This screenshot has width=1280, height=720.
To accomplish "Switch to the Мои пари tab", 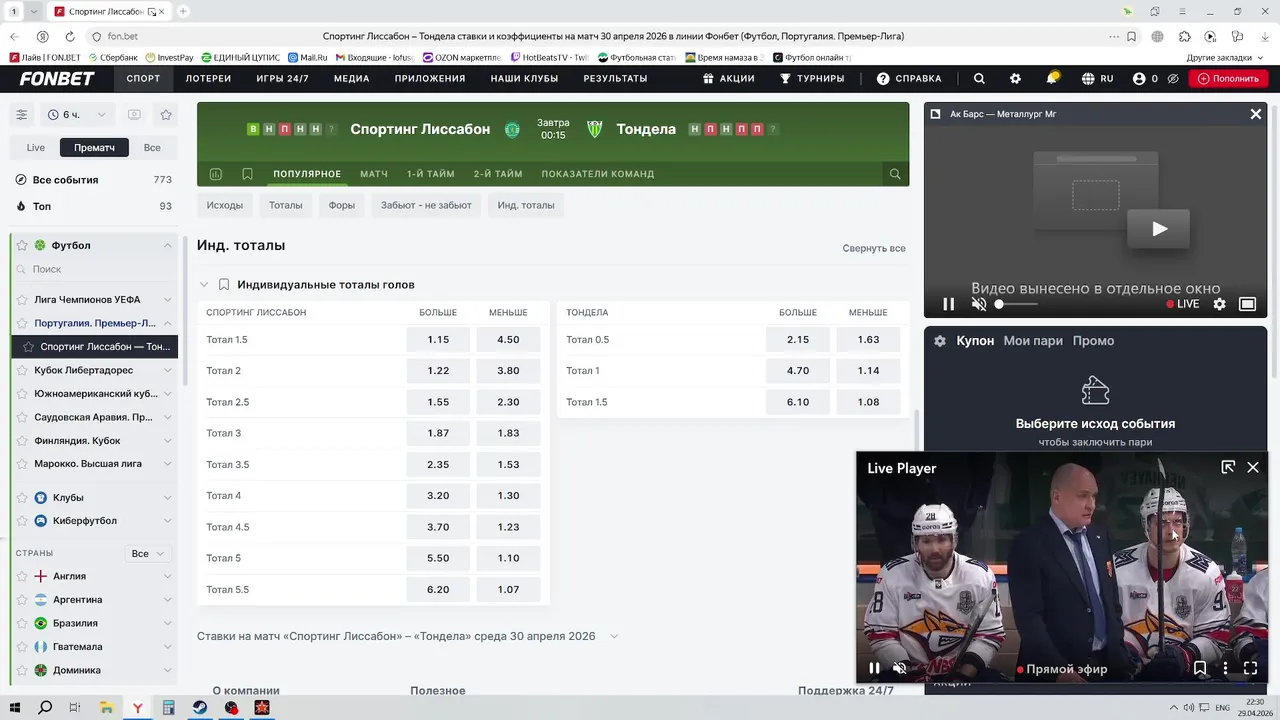I will (1033, 341).
